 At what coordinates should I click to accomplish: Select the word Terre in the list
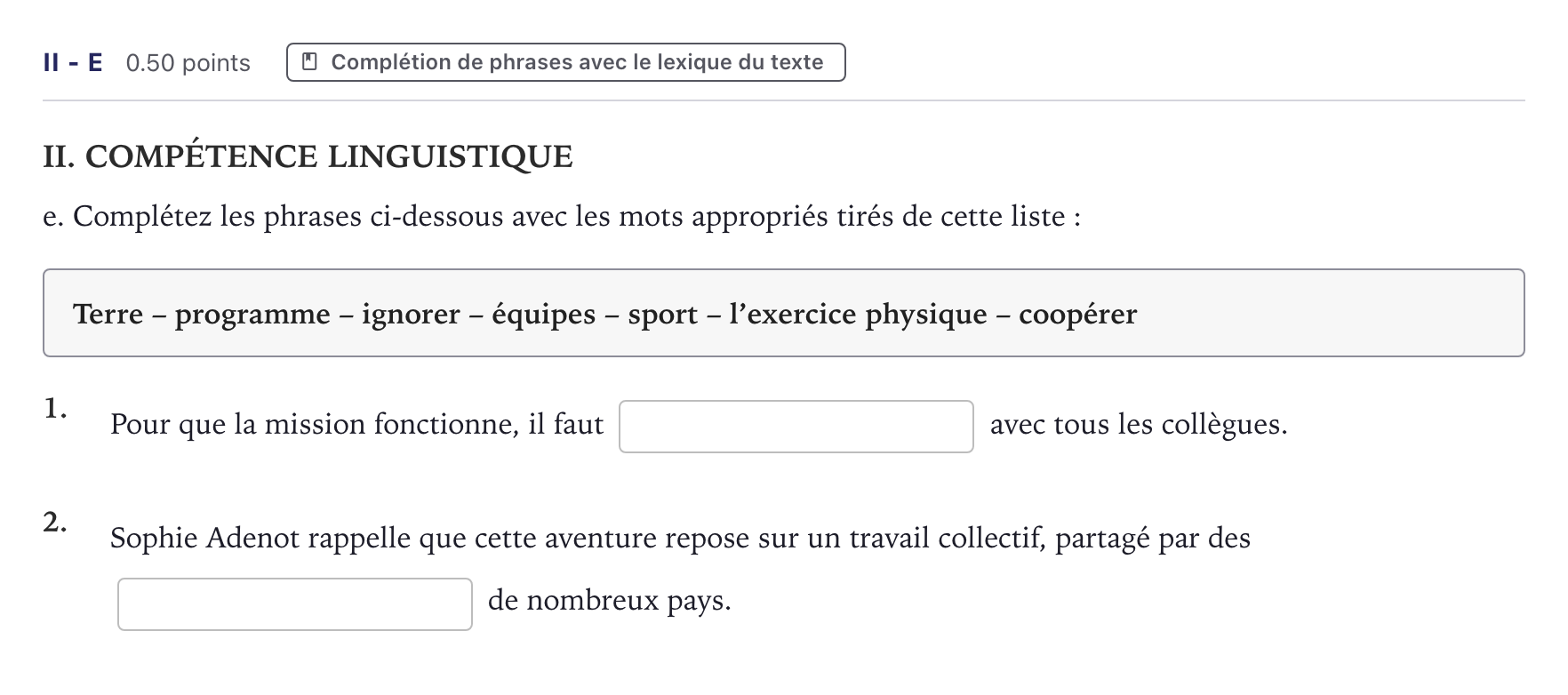click(108, 314)
